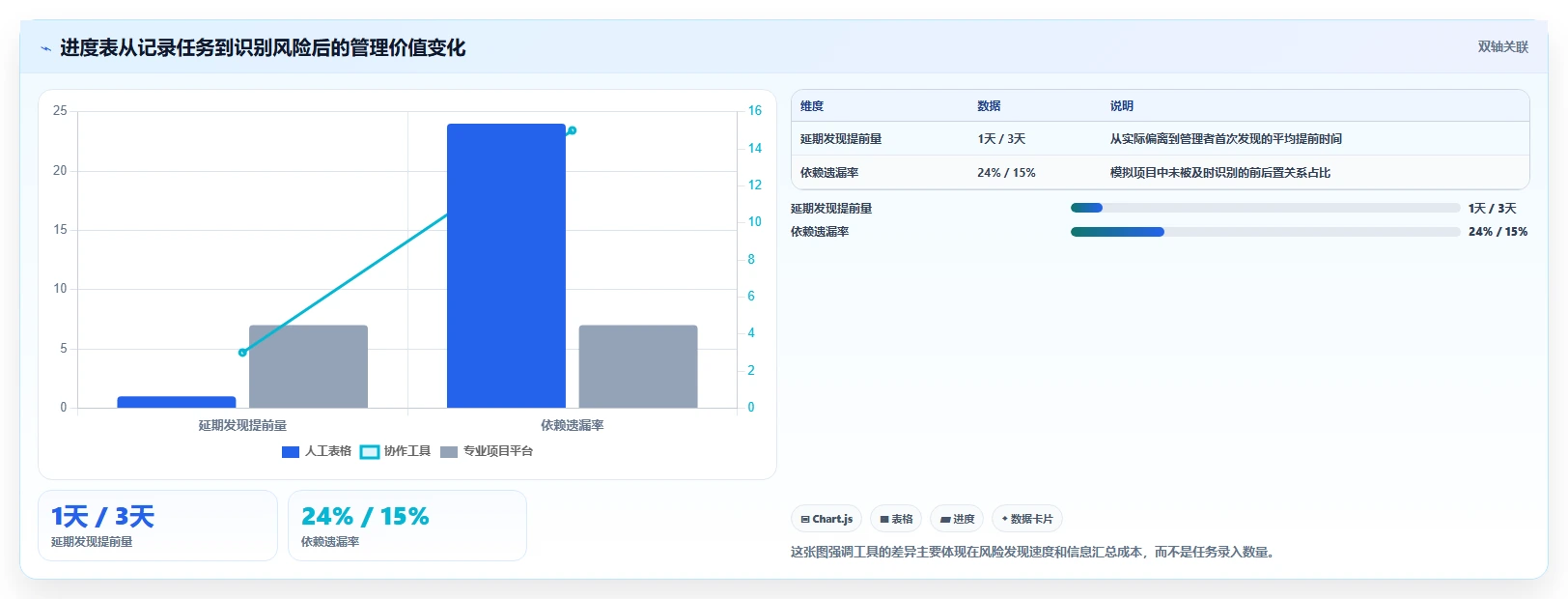Click the gray bar above 依赖遗漏率
This screenshot has width=1568, height=599.
coord(638,366)
